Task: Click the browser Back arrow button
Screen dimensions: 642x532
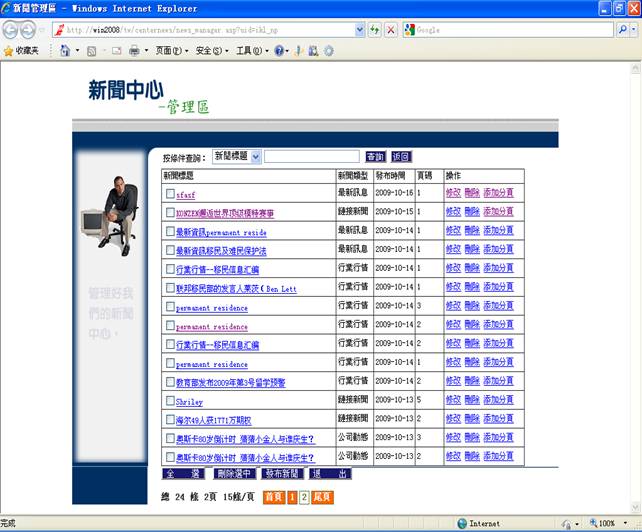Action: (13, 29)
